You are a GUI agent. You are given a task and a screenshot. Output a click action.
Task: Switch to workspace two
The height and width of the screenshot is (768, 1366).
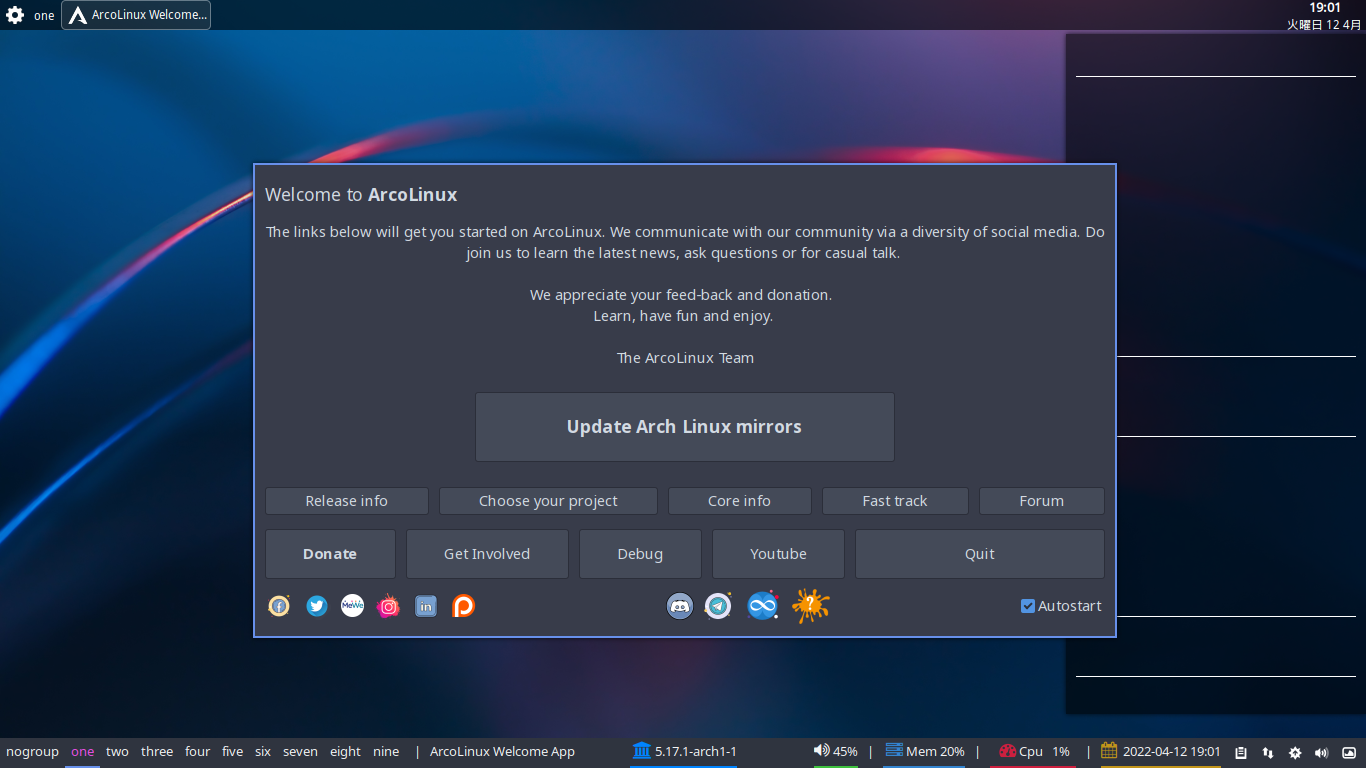(117, 752)
